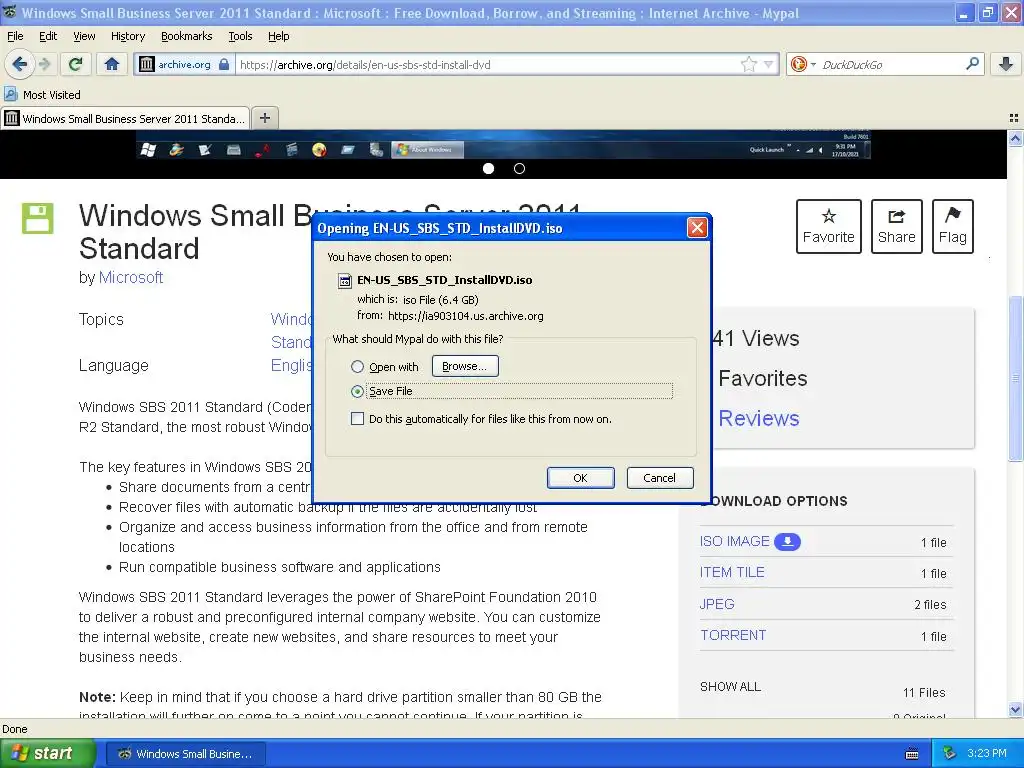Click the screenshot thumbnail in the carousel
The image size is (1024, 768).
click(503, 144)
